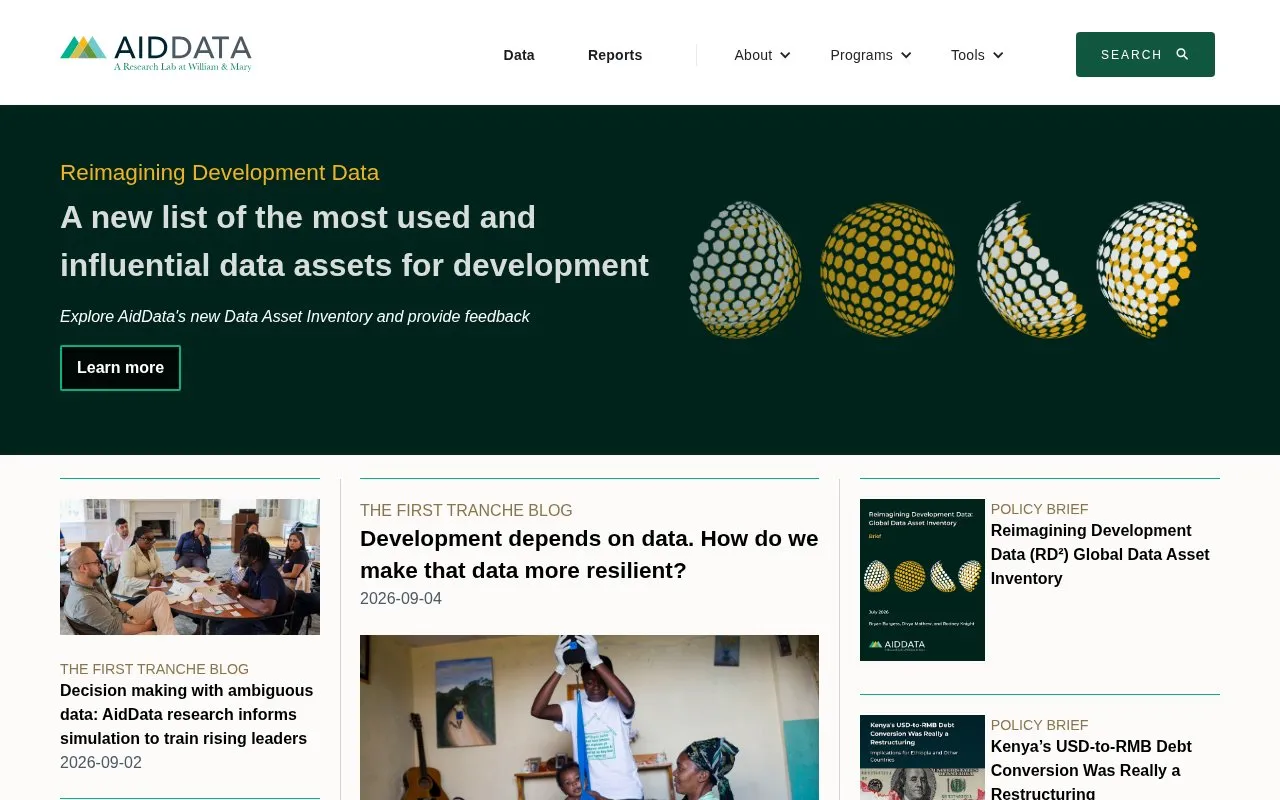Click the magnifier icon in Search button
Screen dimensions: 1280x800
click(1182, 54)
